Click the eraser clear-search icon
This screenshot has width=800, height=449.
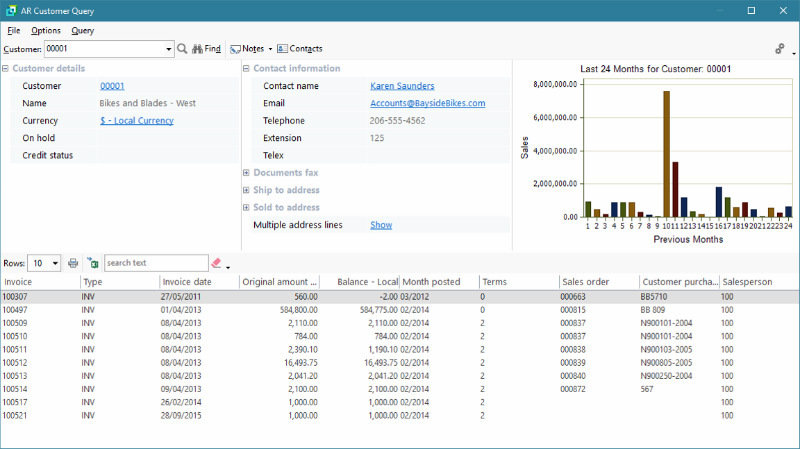coord(216,263)
